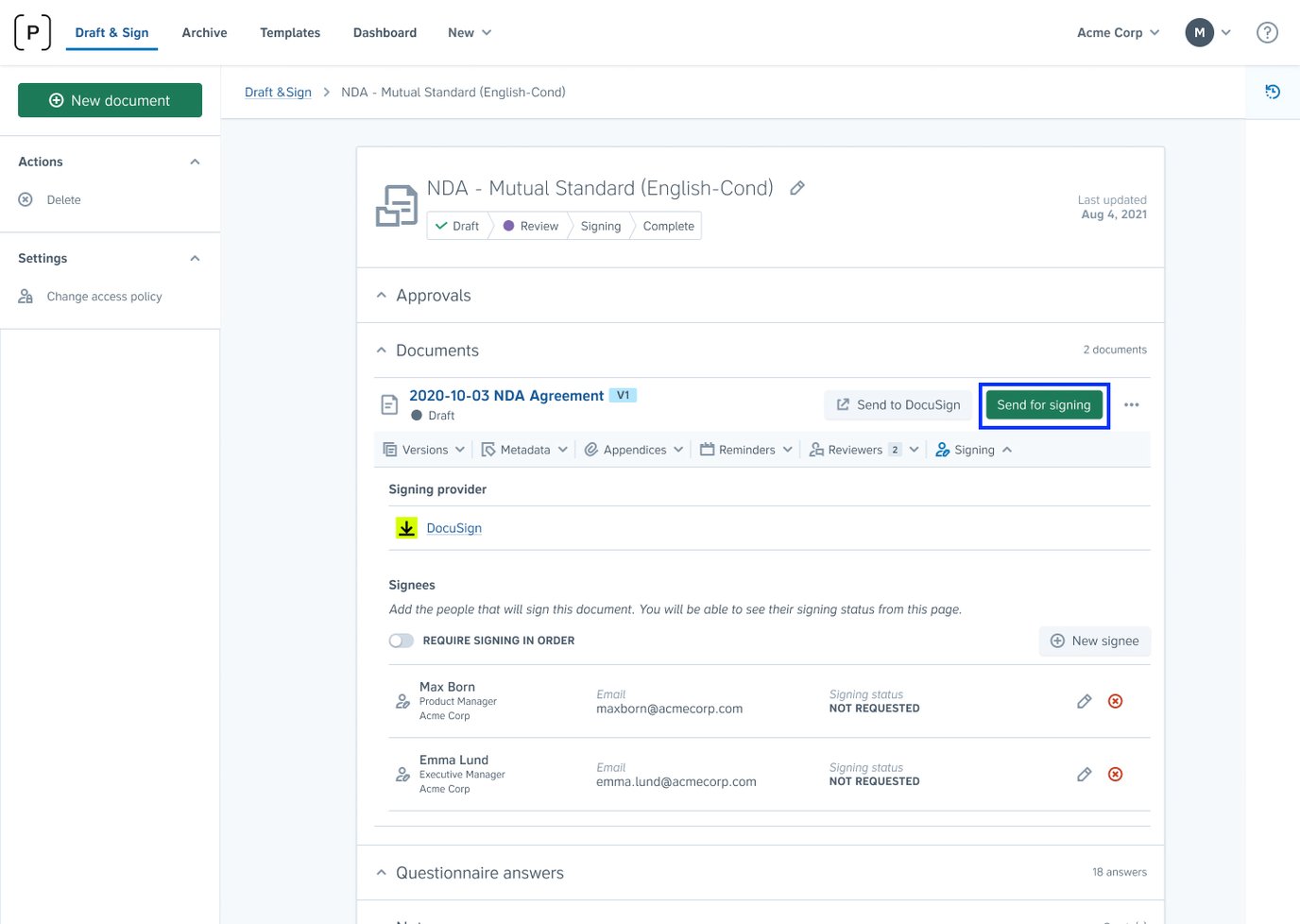Click the Delete icon under Actions
The width and height of the screenshot is (1300, 924).
[x=26, y=199]
